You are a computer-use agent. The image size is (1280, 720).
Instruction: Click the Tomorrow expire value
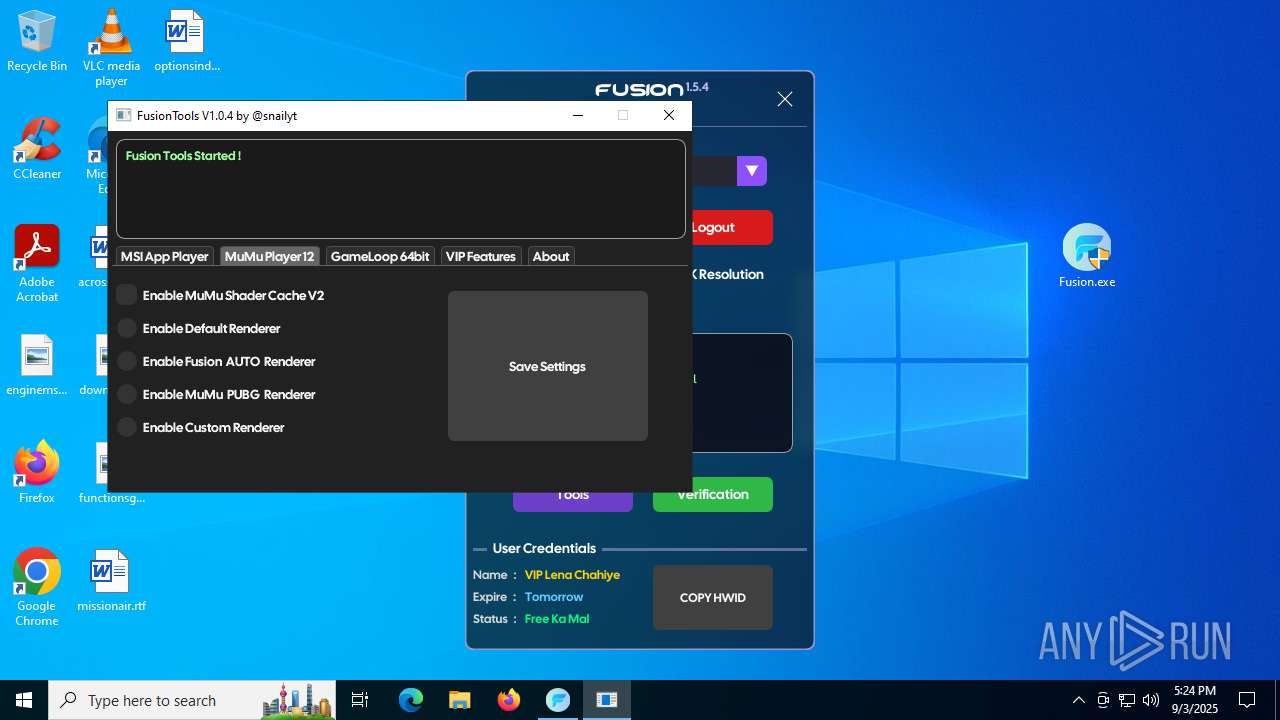[554, 597]
